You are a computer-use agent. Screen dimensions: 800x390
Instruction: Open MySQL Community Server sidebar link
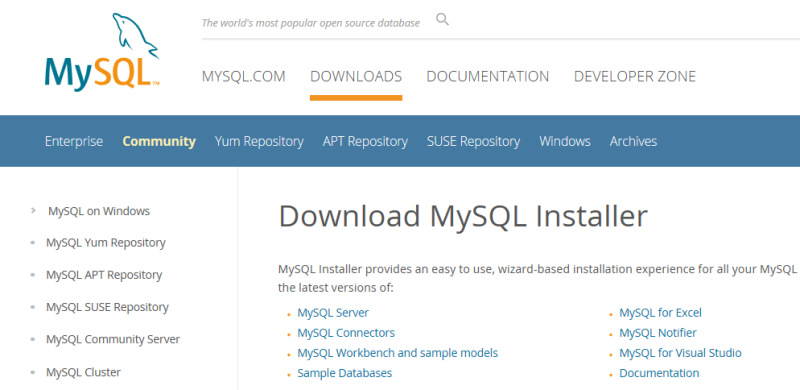point(113,339)
